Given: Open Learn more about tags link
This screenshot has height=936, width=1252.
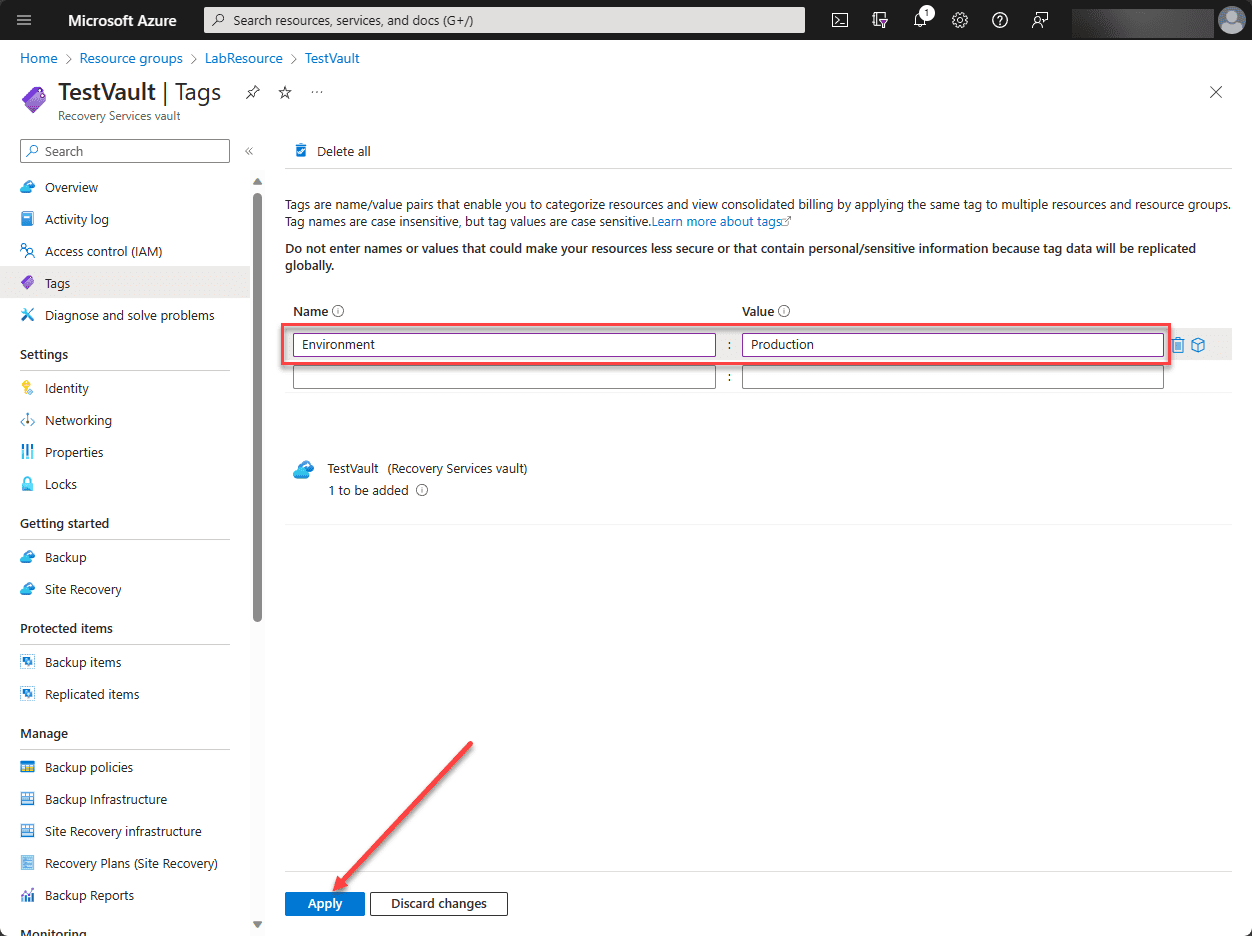Looking at the screenshot, I should 721,221.
